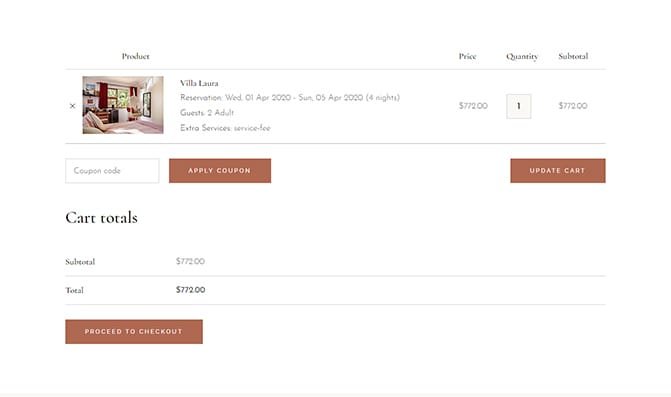Select the quantity box showing 1
This screenshot has height=397, width=671.
[519, 106]
